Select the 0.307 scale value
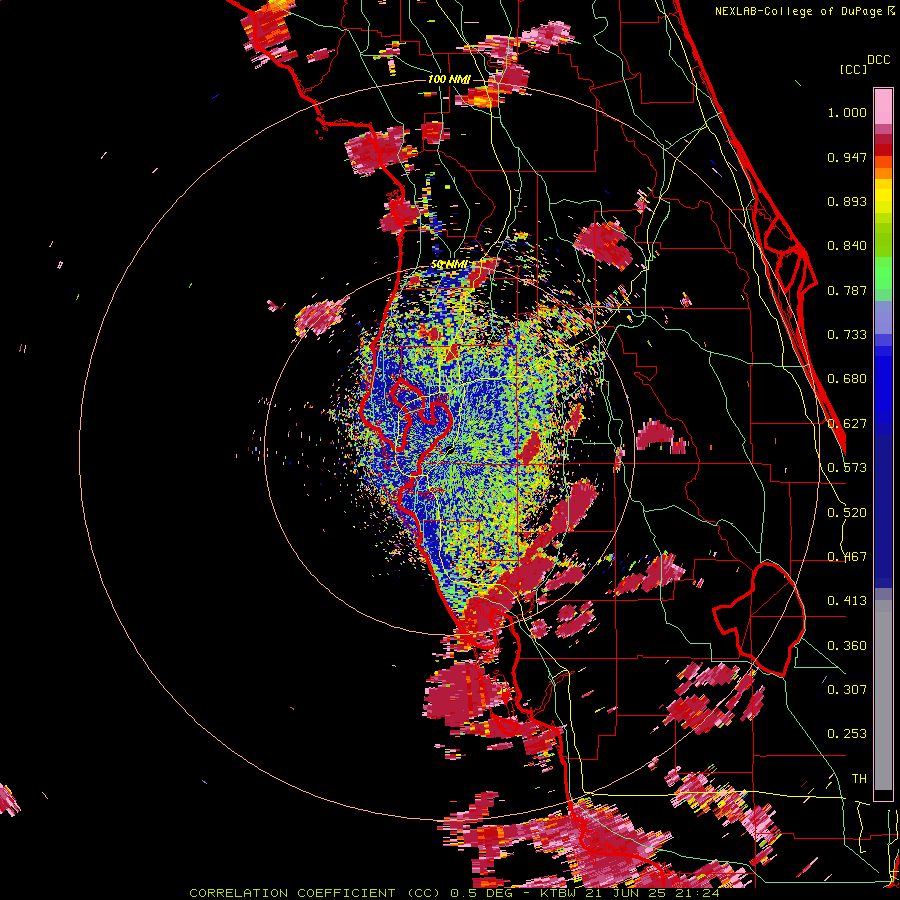Viewport: 900px width, 900px height. [847, 690]
